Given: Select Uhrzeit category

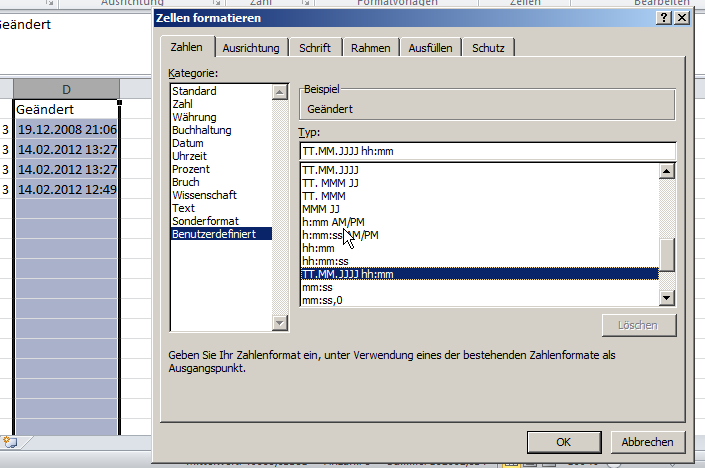Looking at the screenshot, I should pyautogui.click(x=221, y=156).
